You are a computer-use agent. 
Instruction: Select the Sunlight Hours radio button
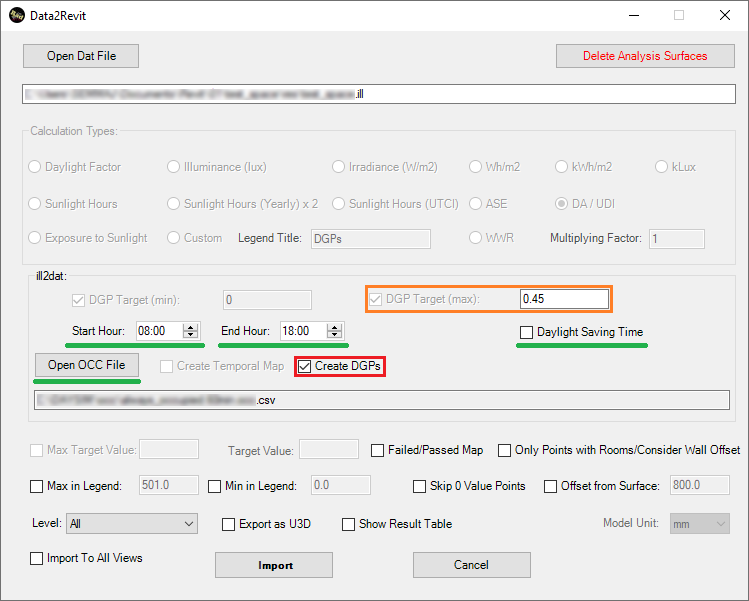[x=34, y=204]
